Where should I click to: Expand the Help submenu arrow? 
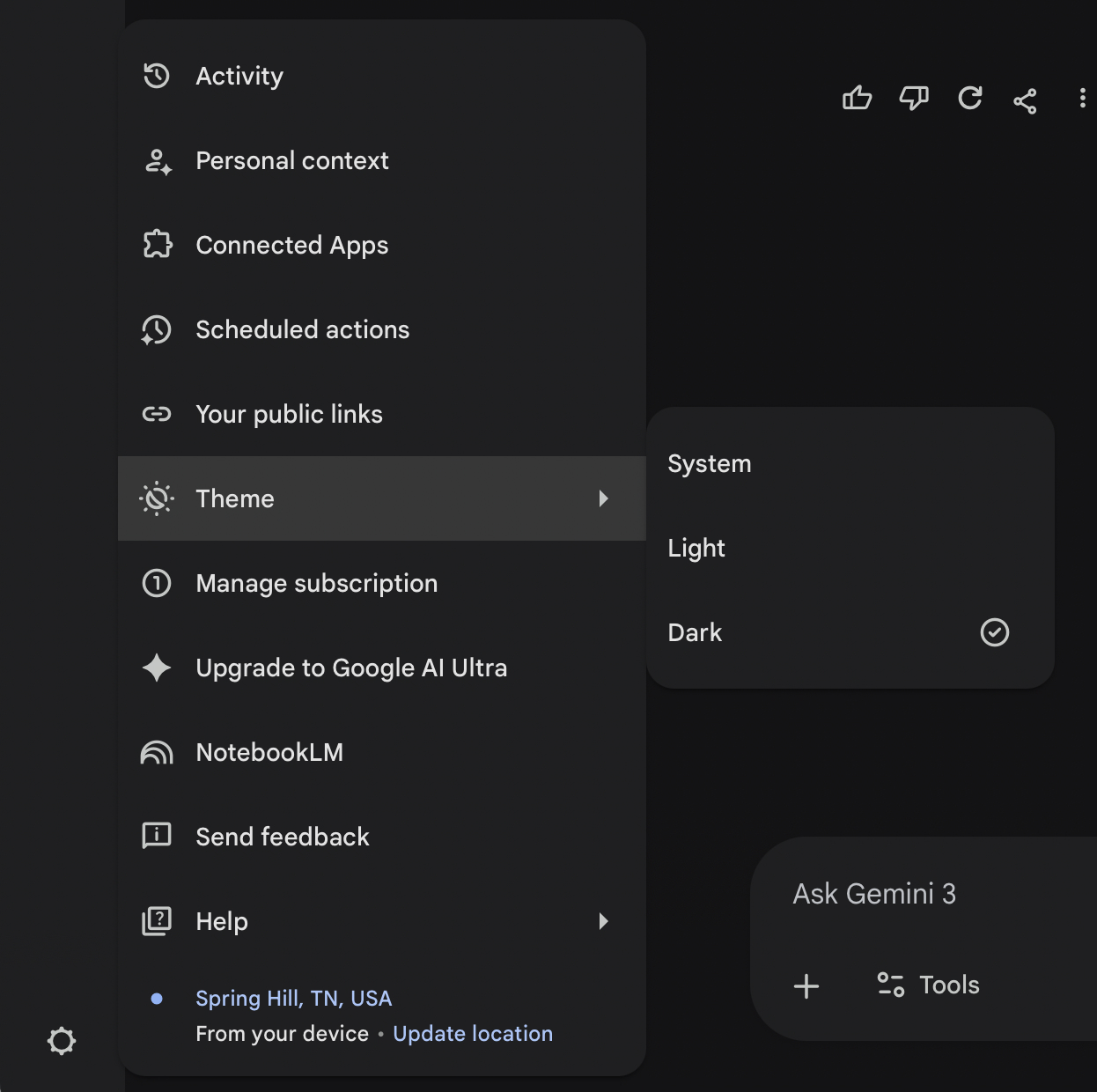point(603,921)
